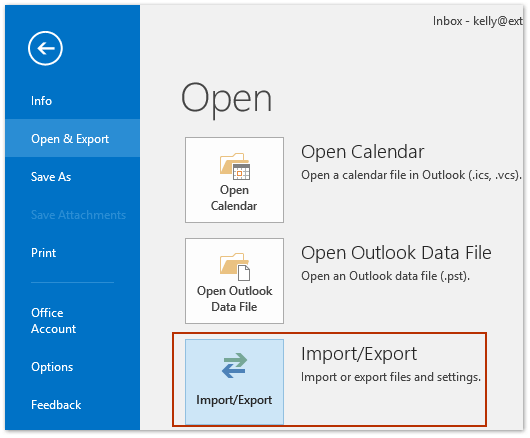Click the Open Calendar folder icon
530x438 pixels.
click(x=235, y=166)
